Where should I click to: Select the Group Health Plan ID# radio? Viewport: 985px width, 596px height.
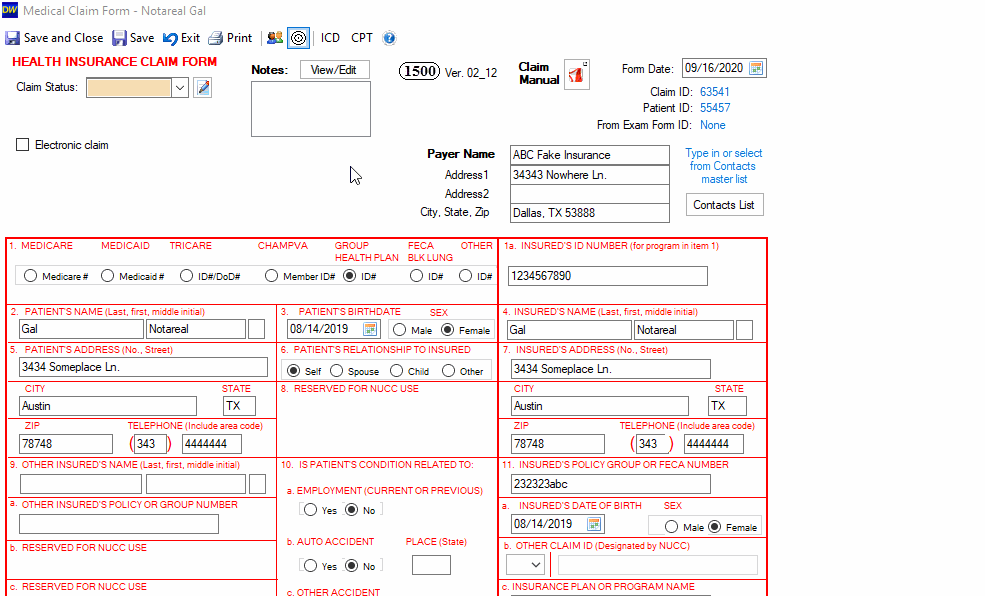350,276
